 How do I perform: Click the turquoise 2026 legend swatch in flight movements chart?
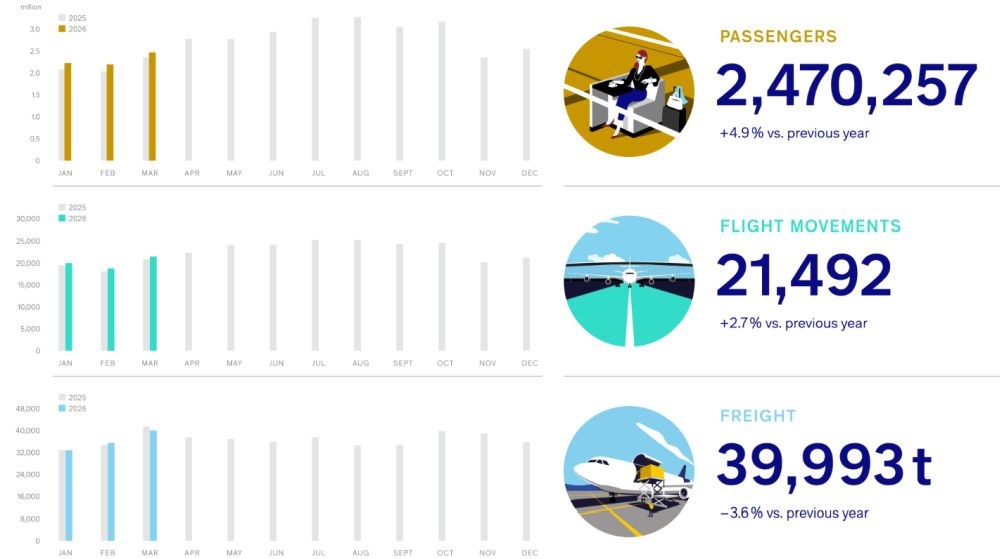[x=62, y=218]
